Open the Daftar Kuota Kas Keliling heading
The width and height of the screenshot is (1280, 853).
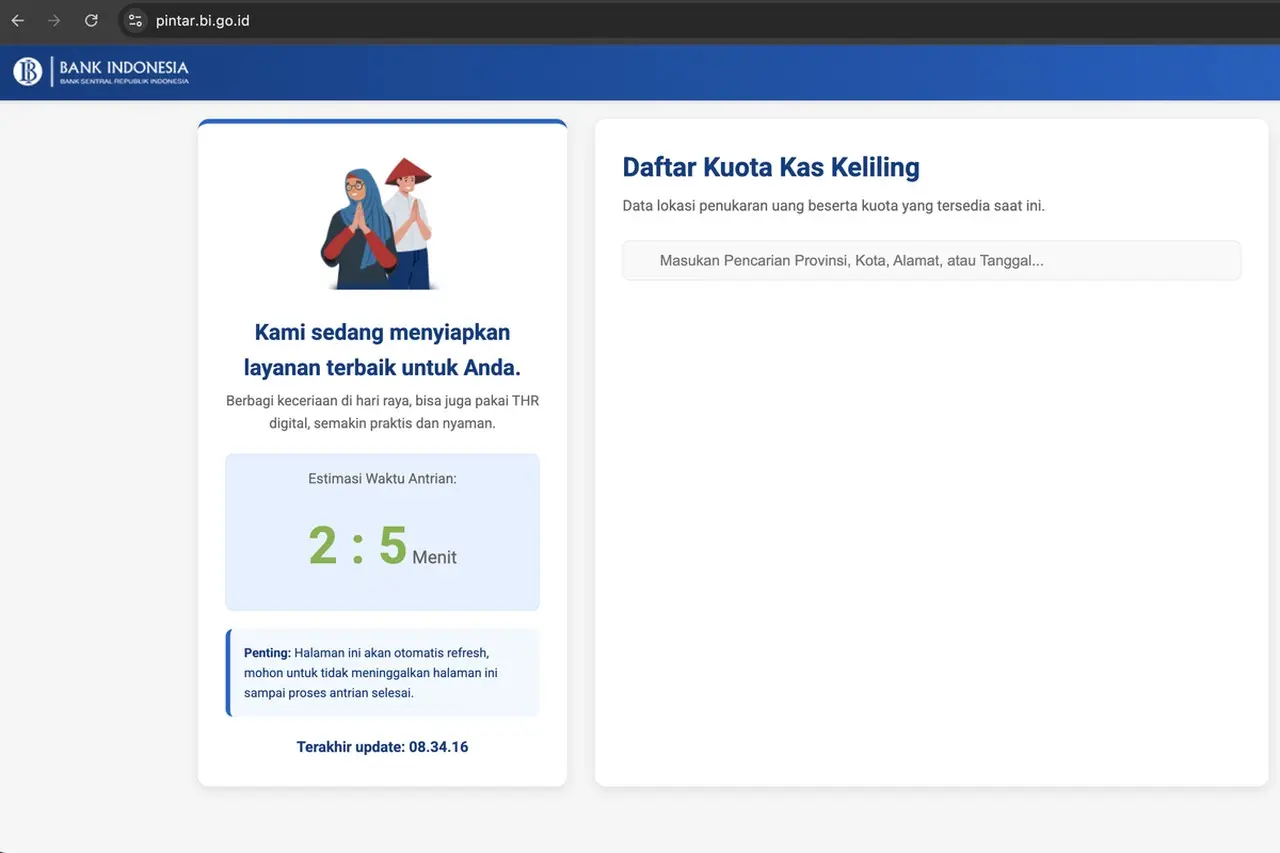click(770, 167)
